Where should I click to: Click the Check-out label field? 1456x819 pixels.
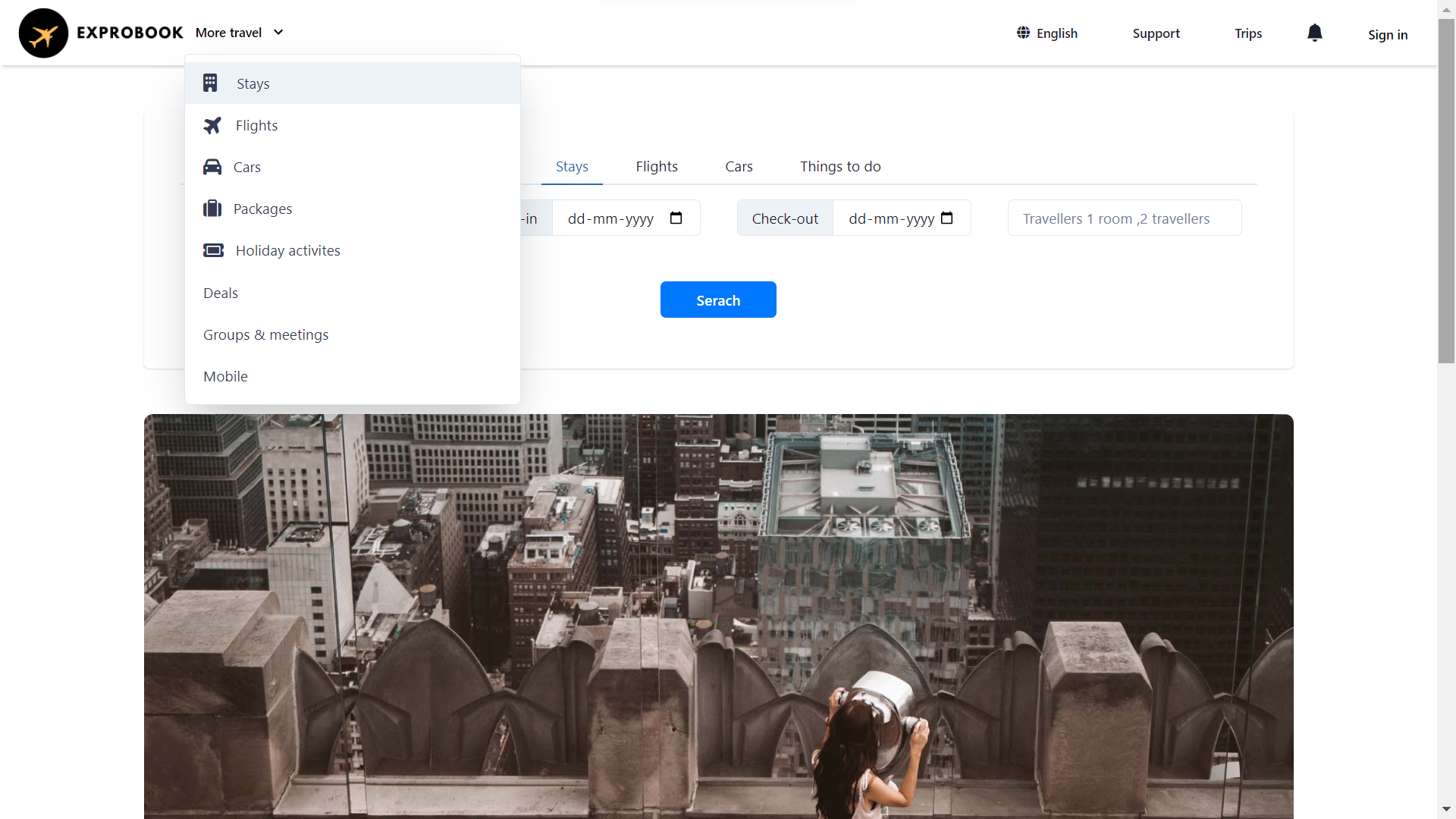785,218
